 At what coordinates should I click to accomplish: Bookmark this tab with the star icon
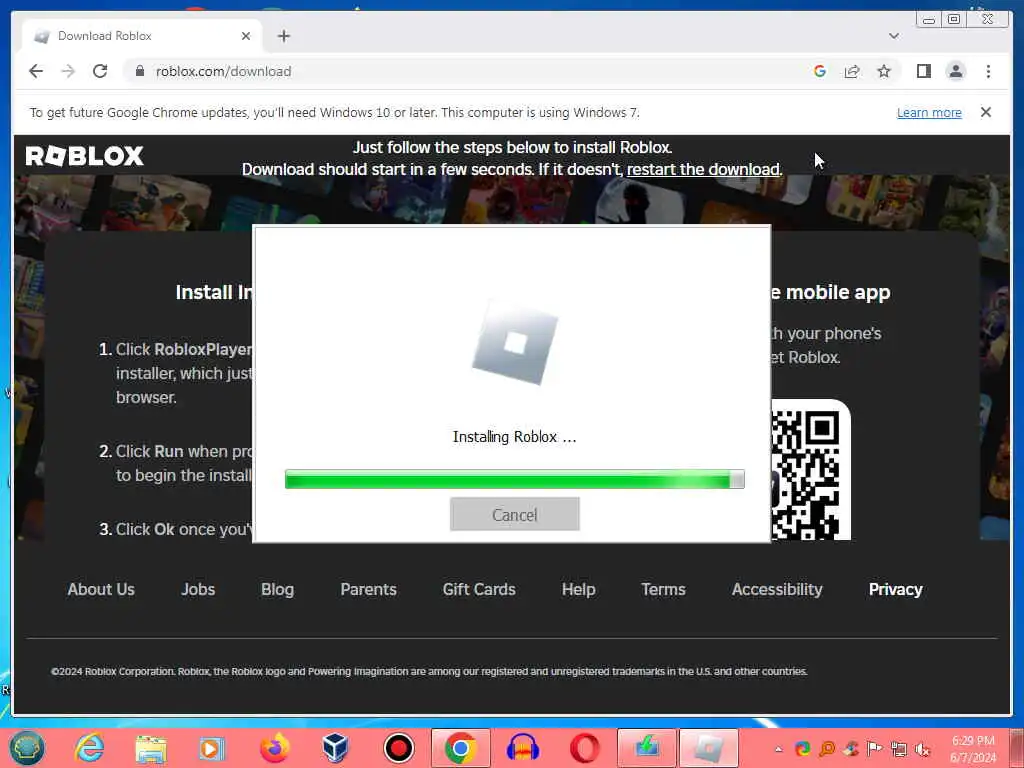884,71
